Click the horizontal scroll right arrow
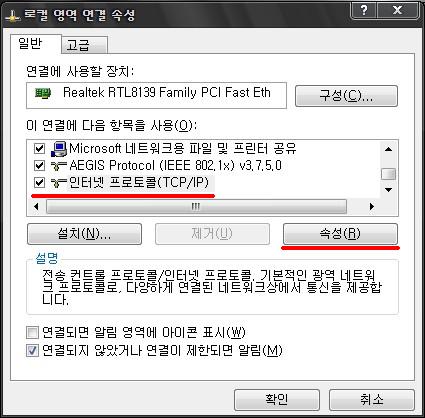 (x=372, y=207)
